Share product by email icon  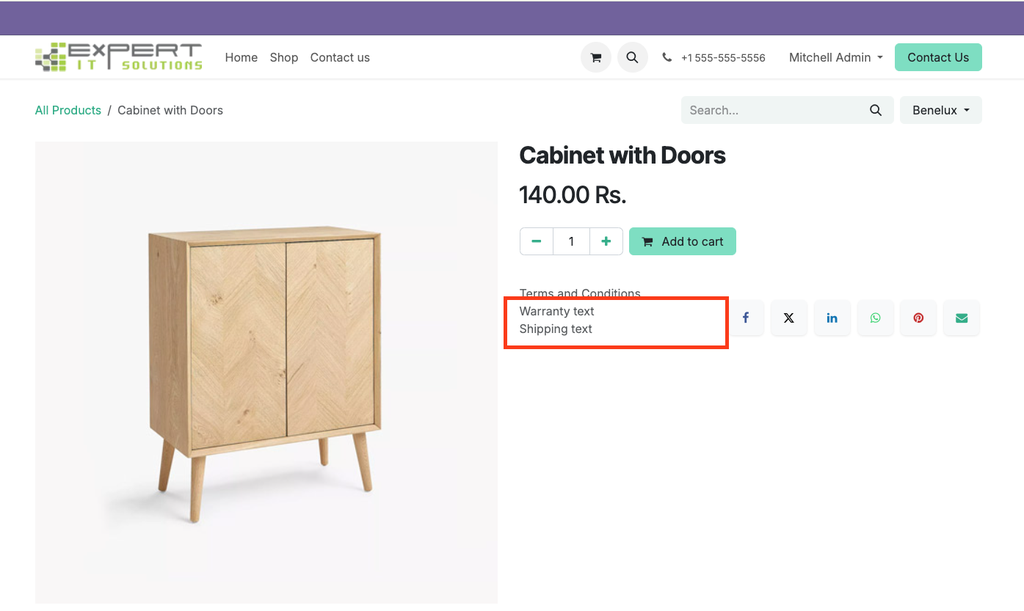coord(961,318)
